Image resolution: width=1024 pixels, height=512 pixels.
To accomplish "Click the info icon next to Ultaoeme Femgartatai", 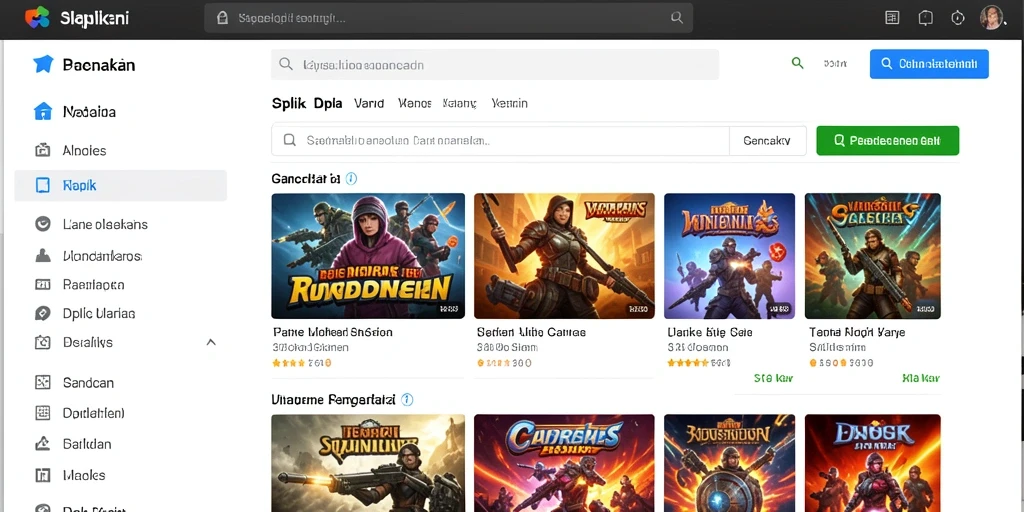I will click(x=408, y=399).
